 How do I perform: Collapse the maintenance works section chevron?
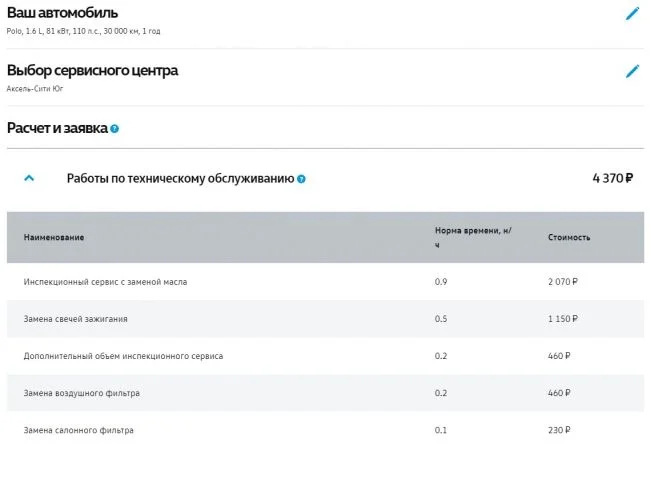pos(29,178)
